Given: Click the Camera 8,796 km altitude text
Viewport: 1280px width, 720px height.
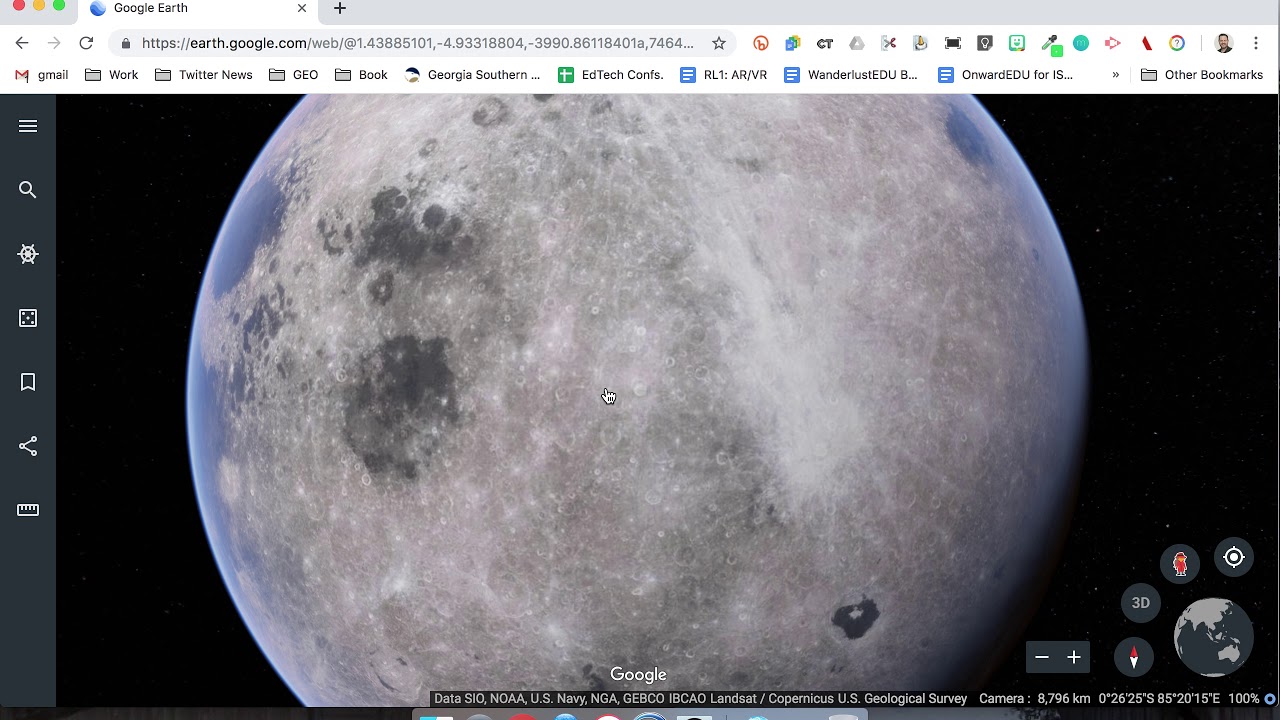Looking at the screenshot, I should (x=1035, y=699).
